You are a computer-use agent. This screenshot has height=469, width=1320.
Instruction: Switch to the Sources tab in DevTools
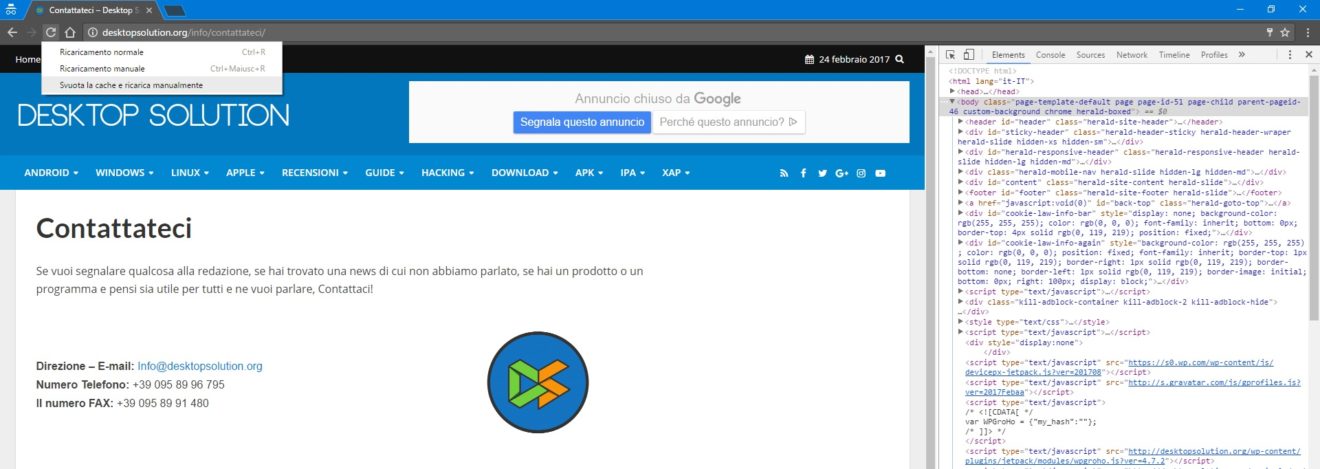[x=1090, y=55]
